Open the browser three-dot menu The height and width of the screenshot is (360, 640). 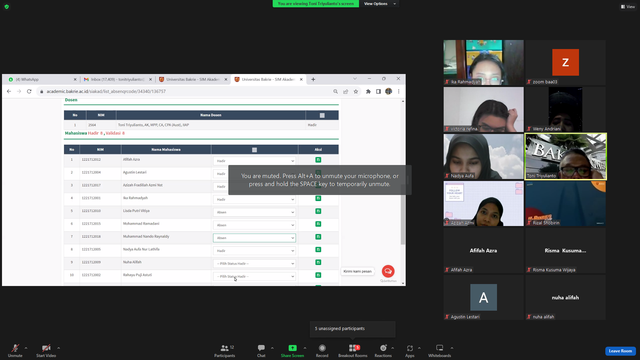pos(399,91)
